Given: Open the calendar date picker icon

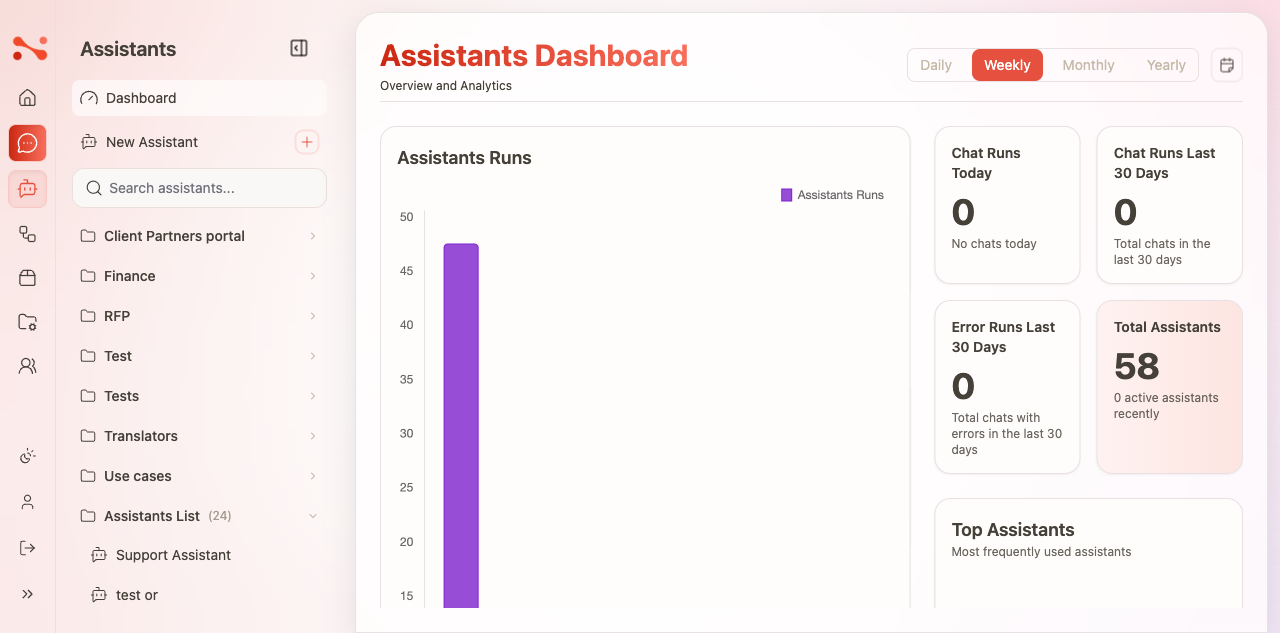Looking at the screenshot, I should pos(1227,65).
